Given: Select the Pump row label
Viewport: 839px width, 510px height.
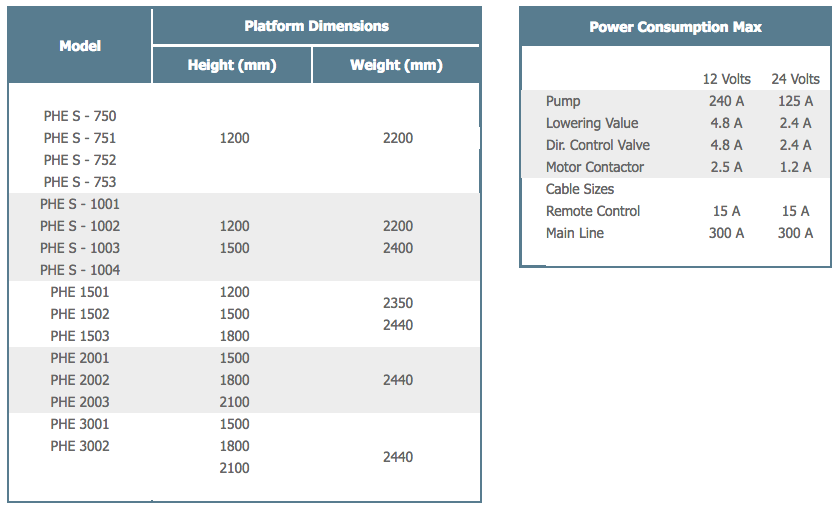Looking at the screenshot, I should (563, 101).
